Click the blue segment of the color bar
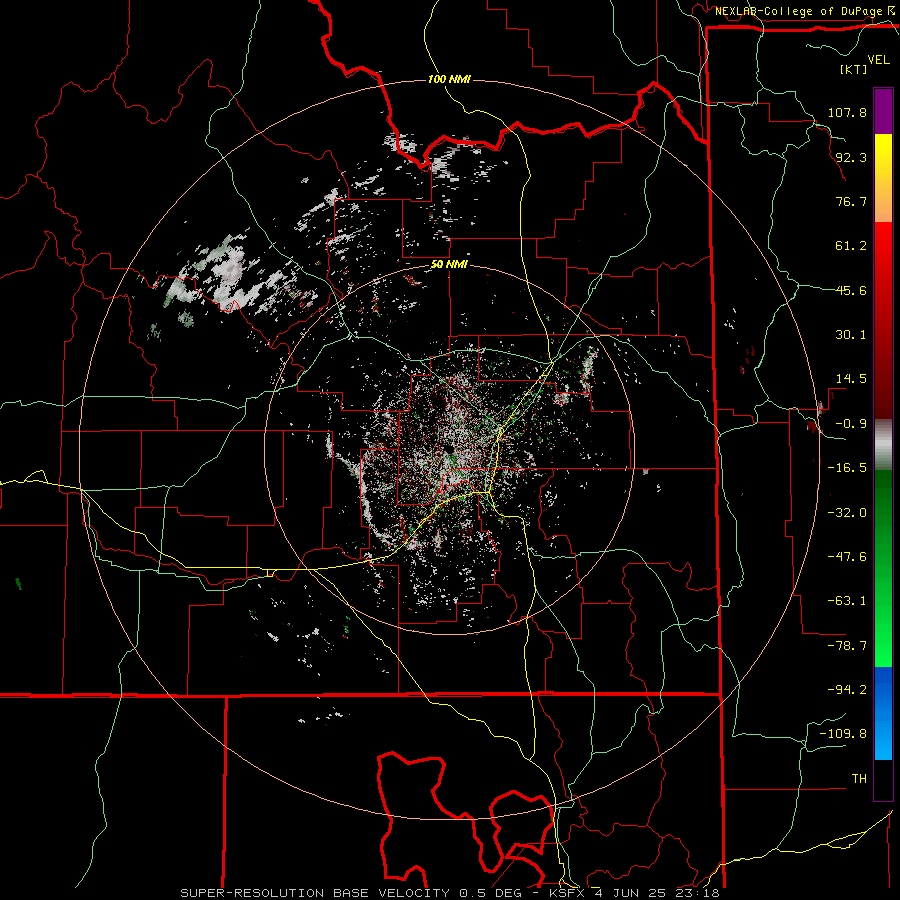Screen dimensions: 900x900 click(x=883, y=713)
